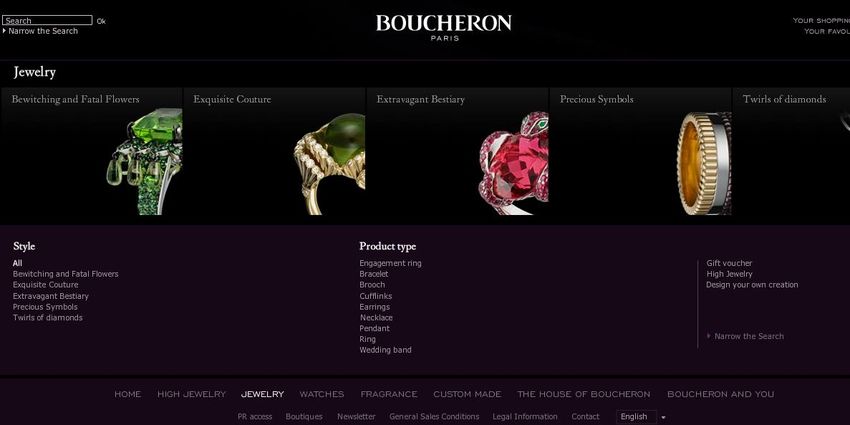Viewport: 850px width, 425px height.
Task: Filter by Cufflinks product type
Action: click(376, 296)
